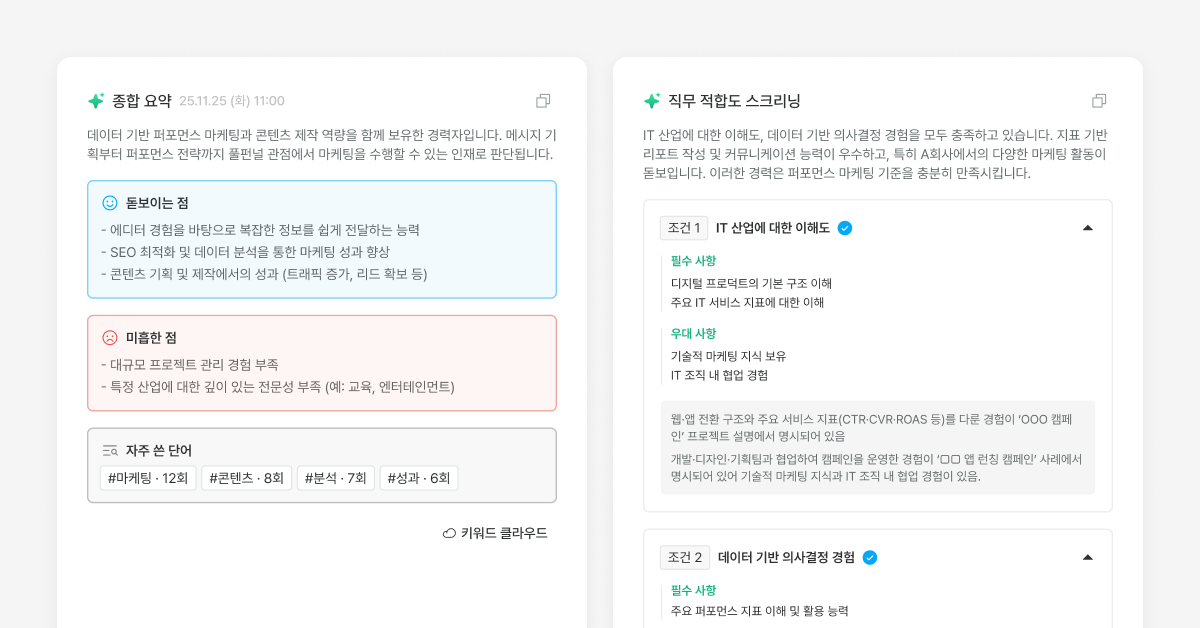
Task: Select the #성과·6회 keyword chip
Action: click(x=419, y=477)
